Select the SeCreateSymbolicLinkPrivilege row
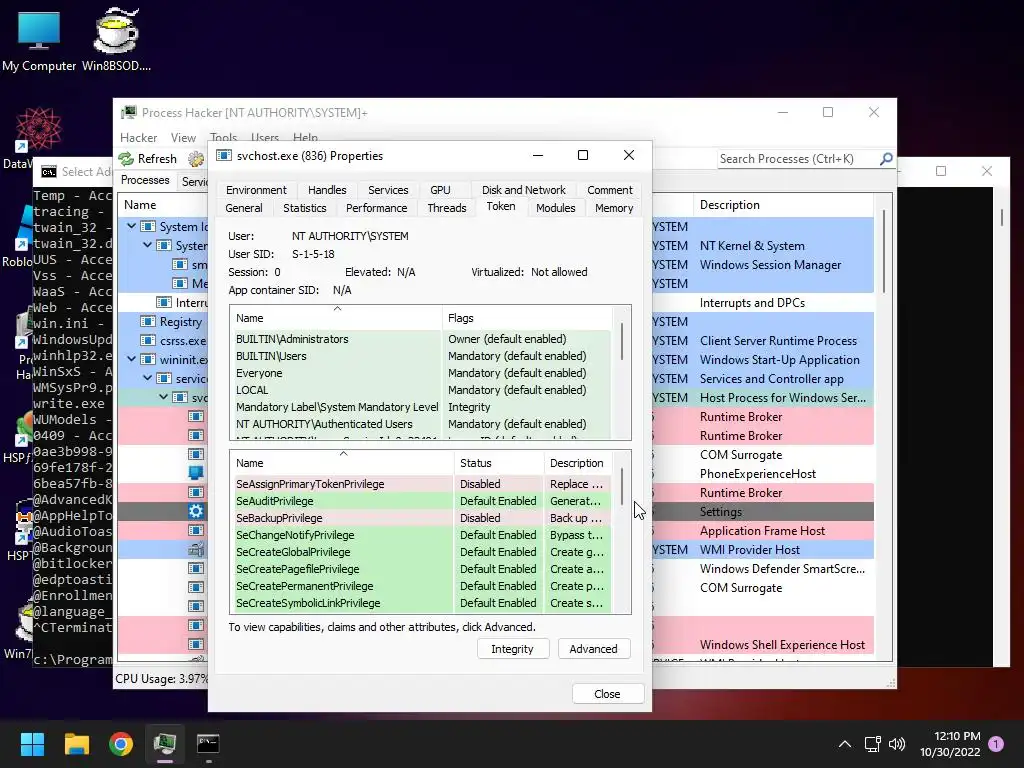1024x768 pixels. 421,603
